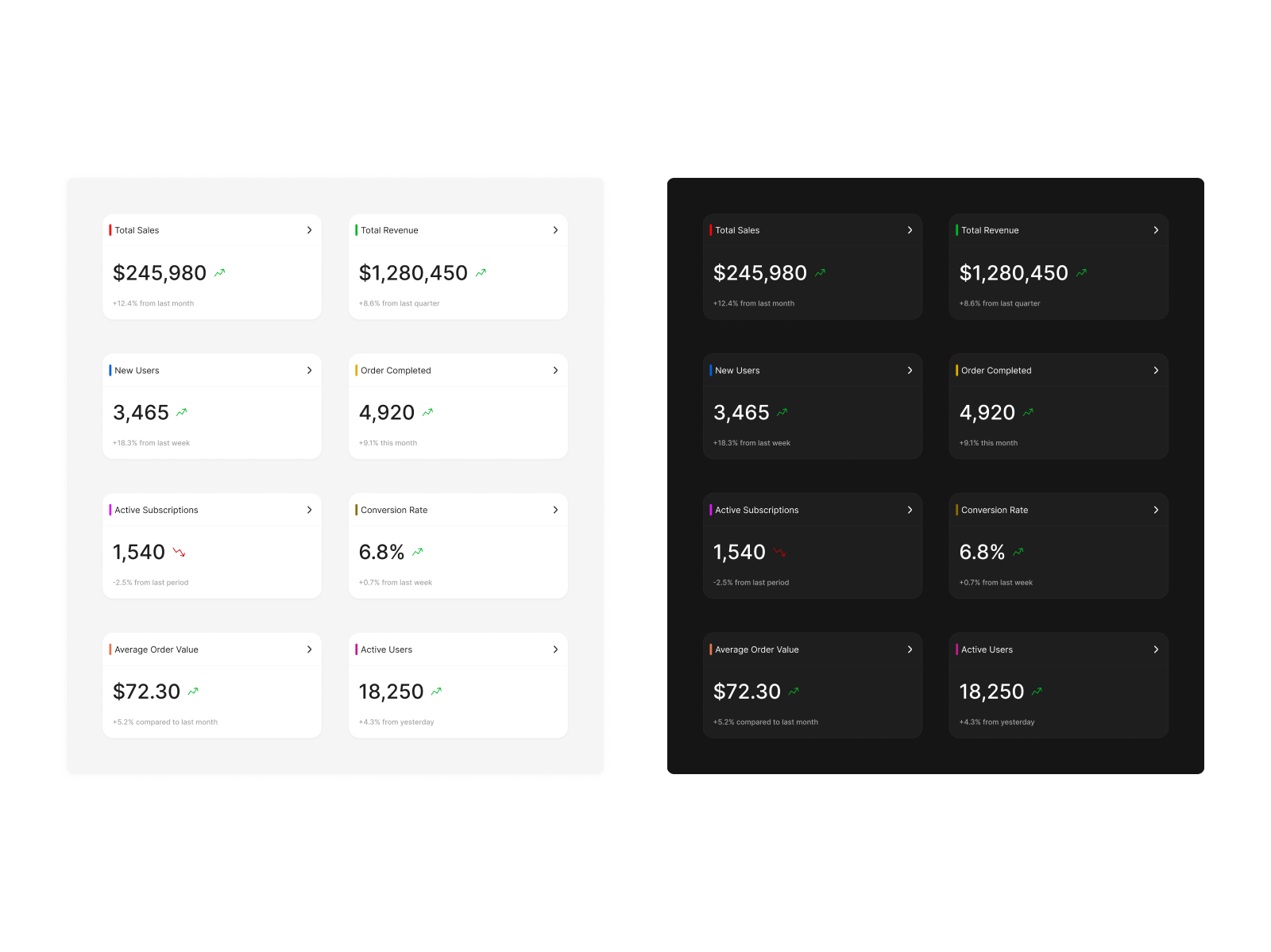The image size is (1271, 952).
Task: Click the '+12.4% from last month' text
Action: point(153,303)
